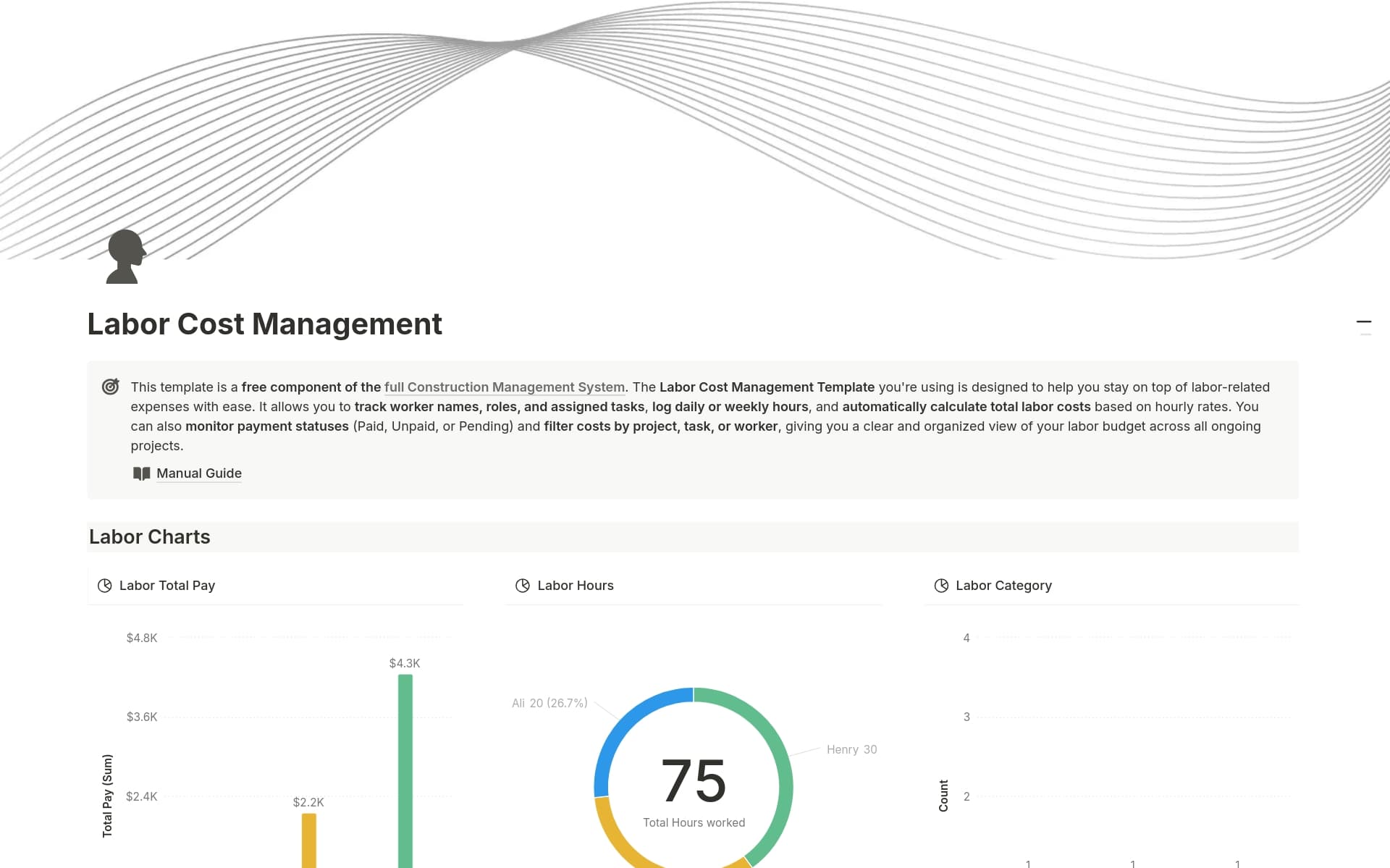Screen dimensions: 1390x868
Task: Expand the Labor Total Pay chart header
Action: [x=167, y=585]
